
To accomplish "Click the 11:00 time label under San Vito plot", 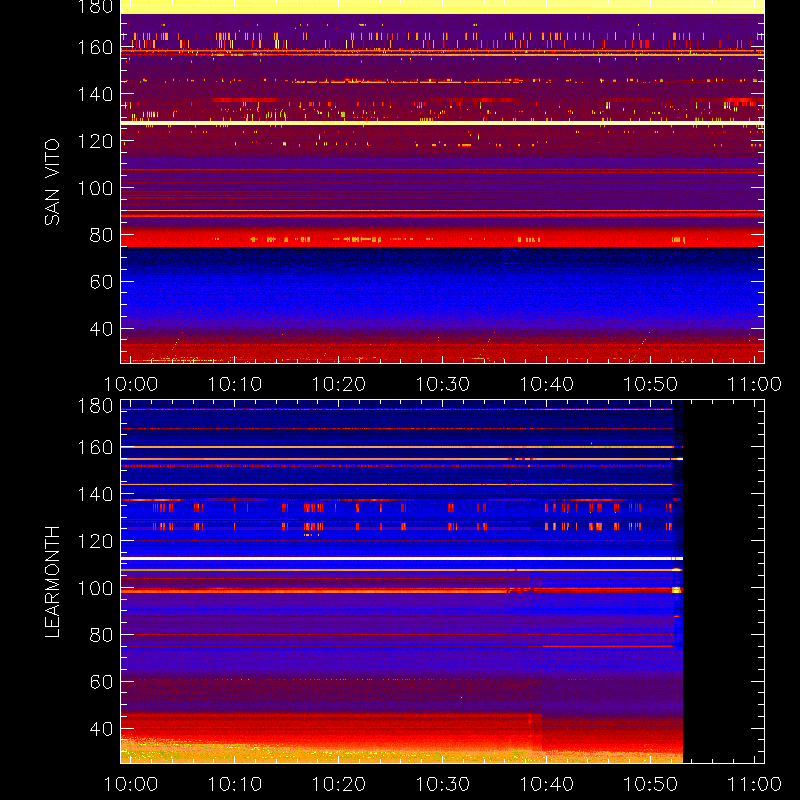I will point(754,384).
